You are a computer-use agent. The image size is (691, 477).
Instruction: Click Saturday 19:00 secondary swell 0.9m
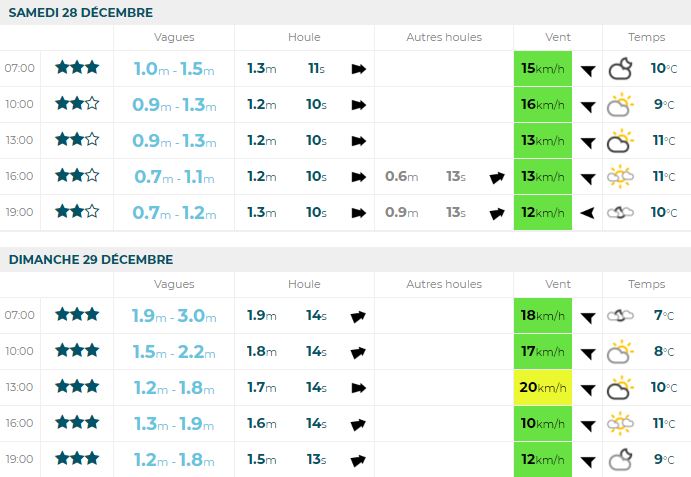pyautogui.click(x=402, y=212)
